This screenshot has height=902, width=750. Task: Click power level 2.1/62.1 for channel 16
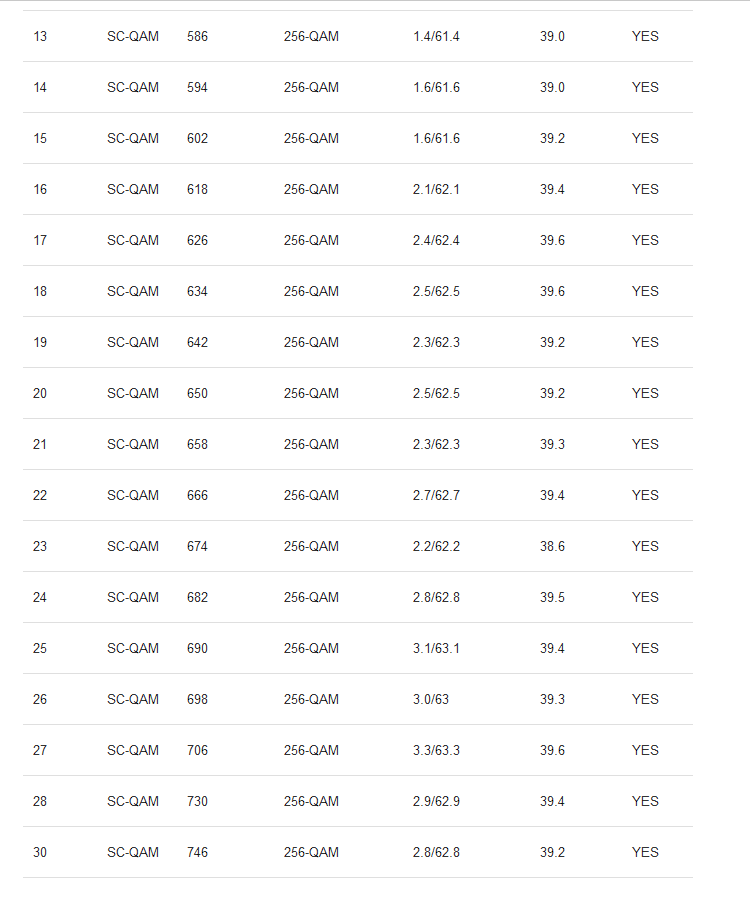[436, 189]
